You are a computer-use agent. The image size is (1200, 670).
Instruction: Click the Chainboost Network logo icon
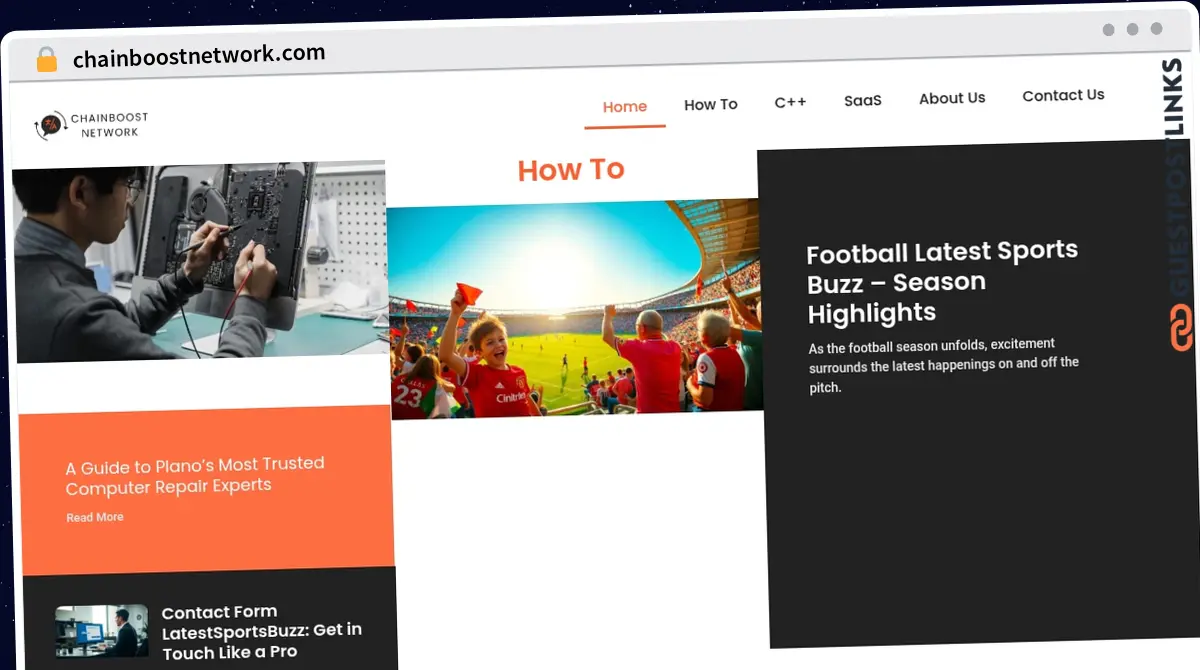coord(48,126)
